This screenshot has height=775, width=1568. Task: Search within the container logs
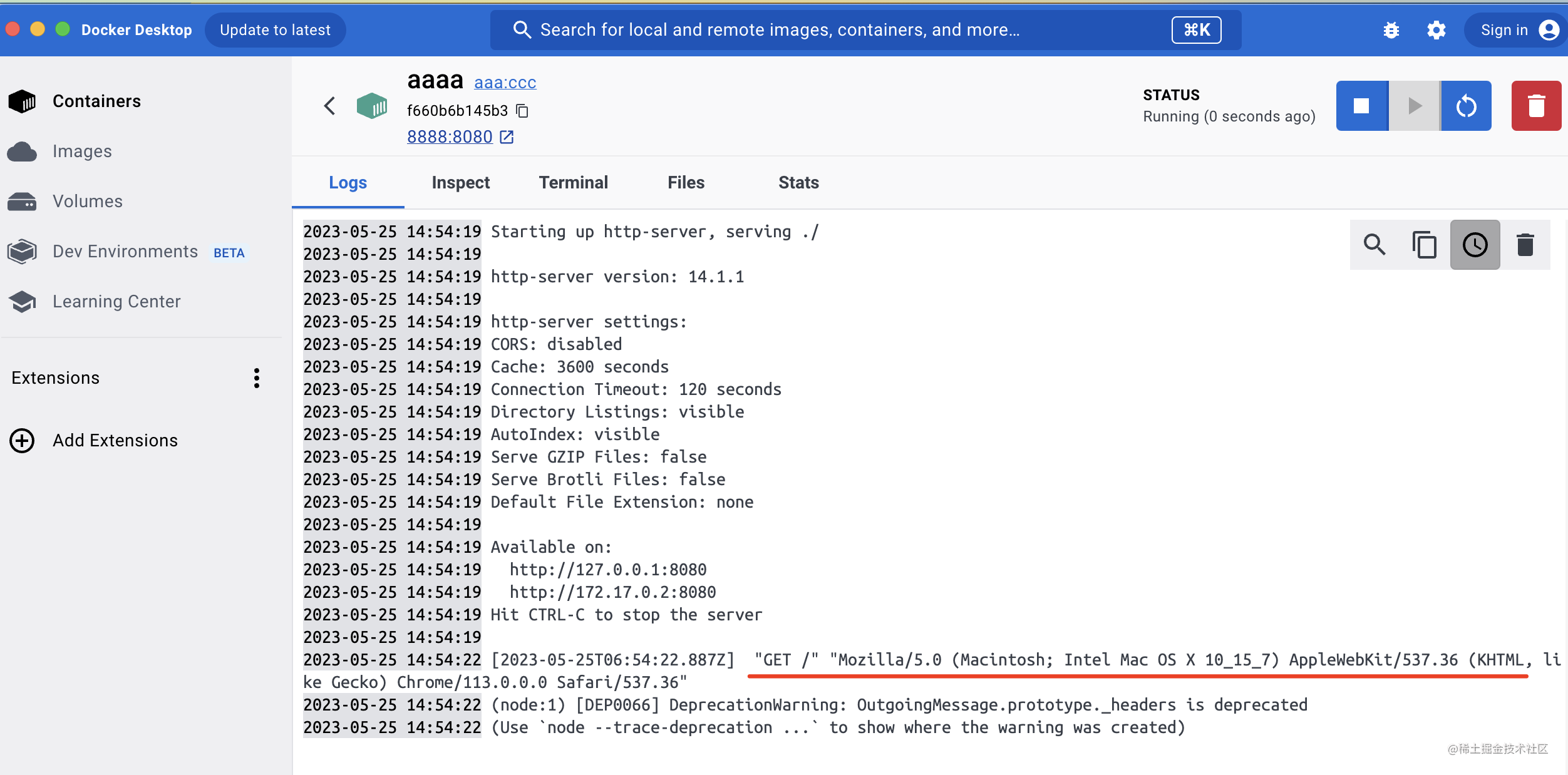click(x=1375, y=245)
